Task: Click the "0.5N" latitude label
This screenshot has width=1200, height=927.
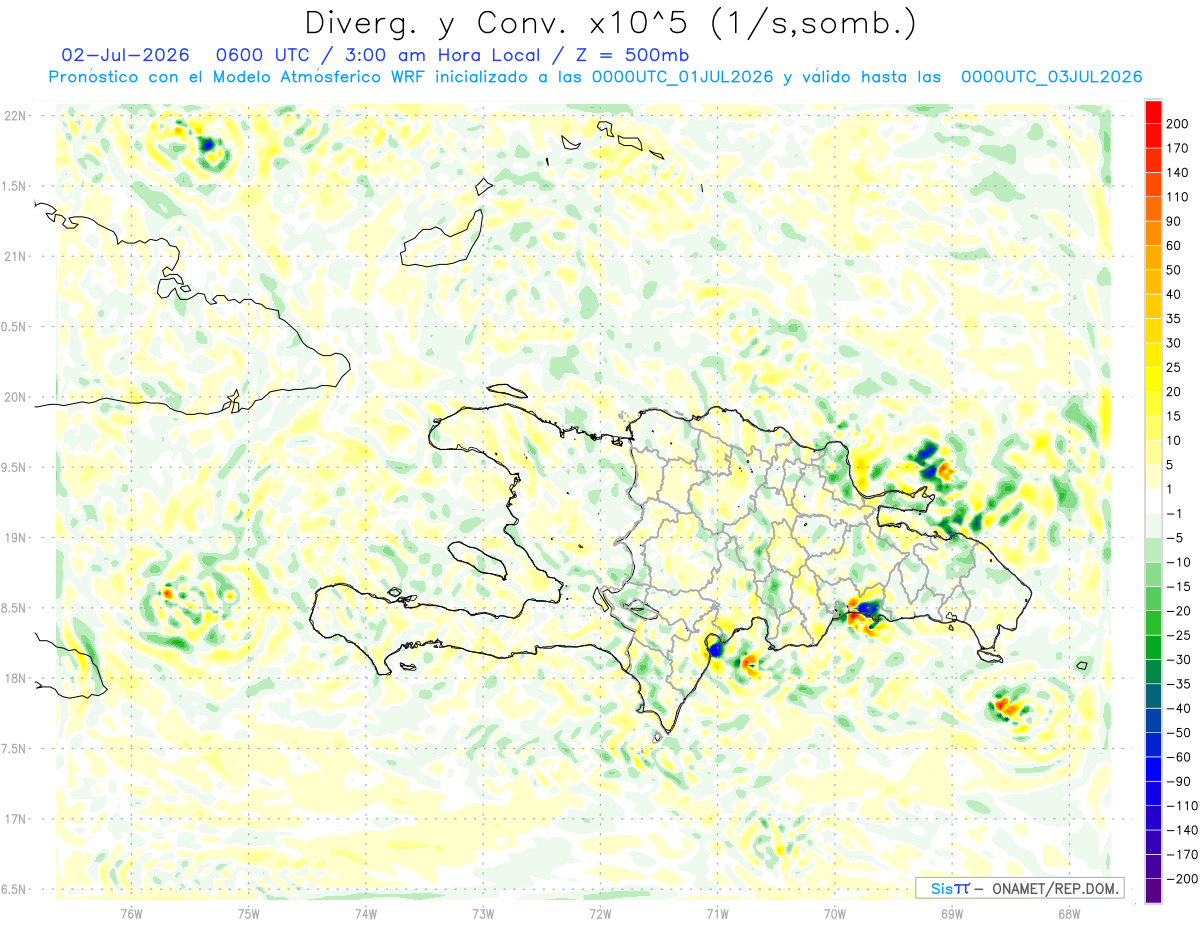Action: pyautogui.click(x=13, y=327)
